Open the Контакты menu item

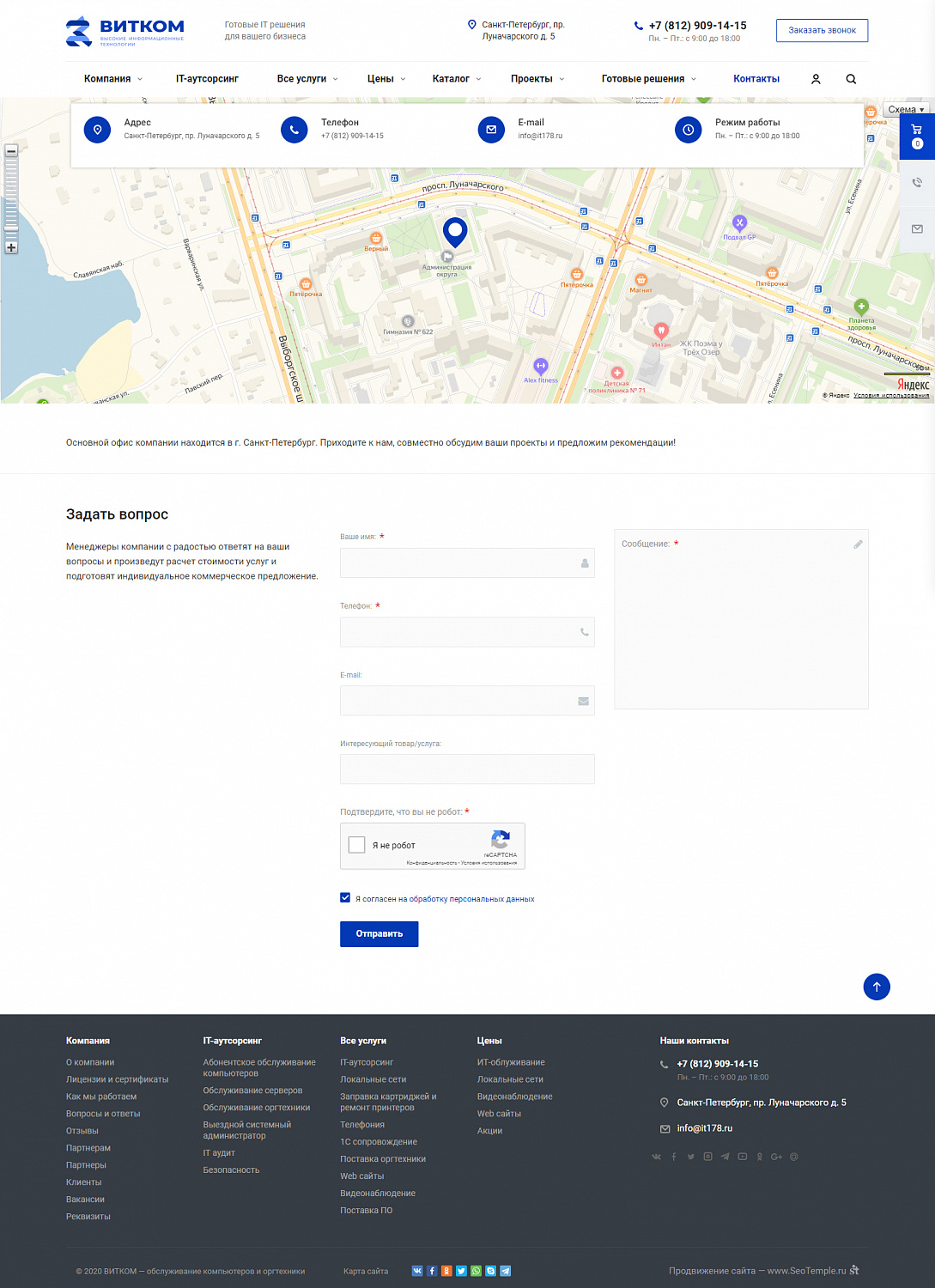(756, 79)
